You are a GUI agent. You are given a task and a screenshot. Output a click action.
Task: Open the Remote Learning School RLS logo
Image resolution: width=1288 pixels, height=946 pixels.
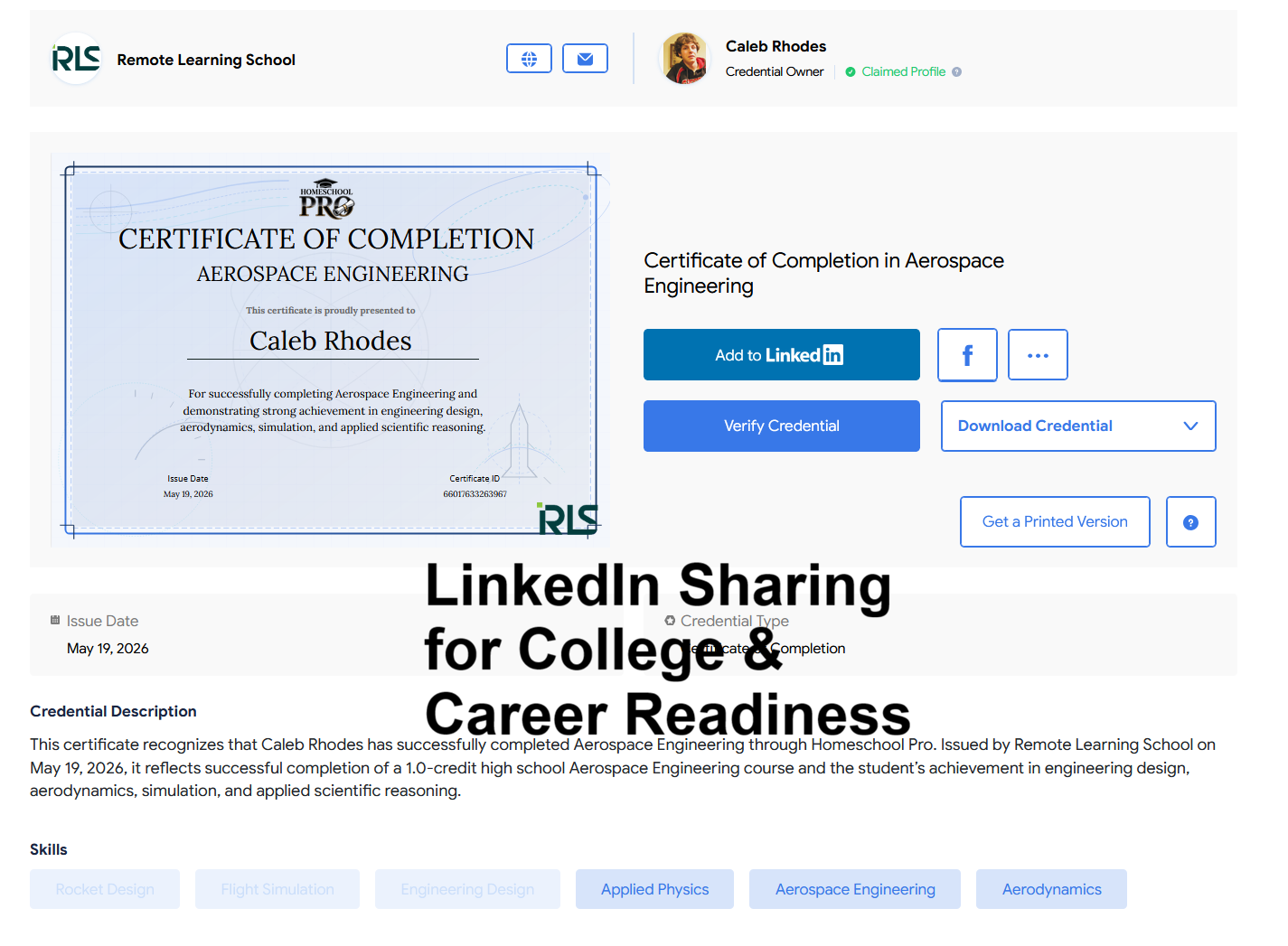tap(76, 60)
